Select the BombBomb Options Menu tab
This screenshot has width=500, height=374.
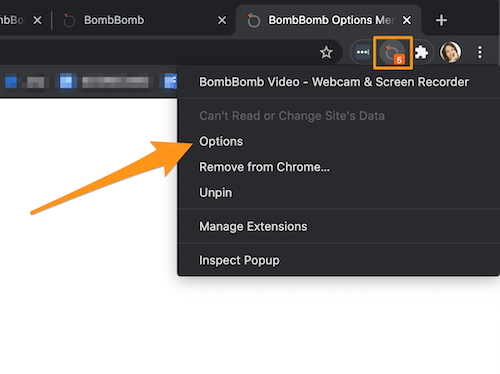(328, 20)
